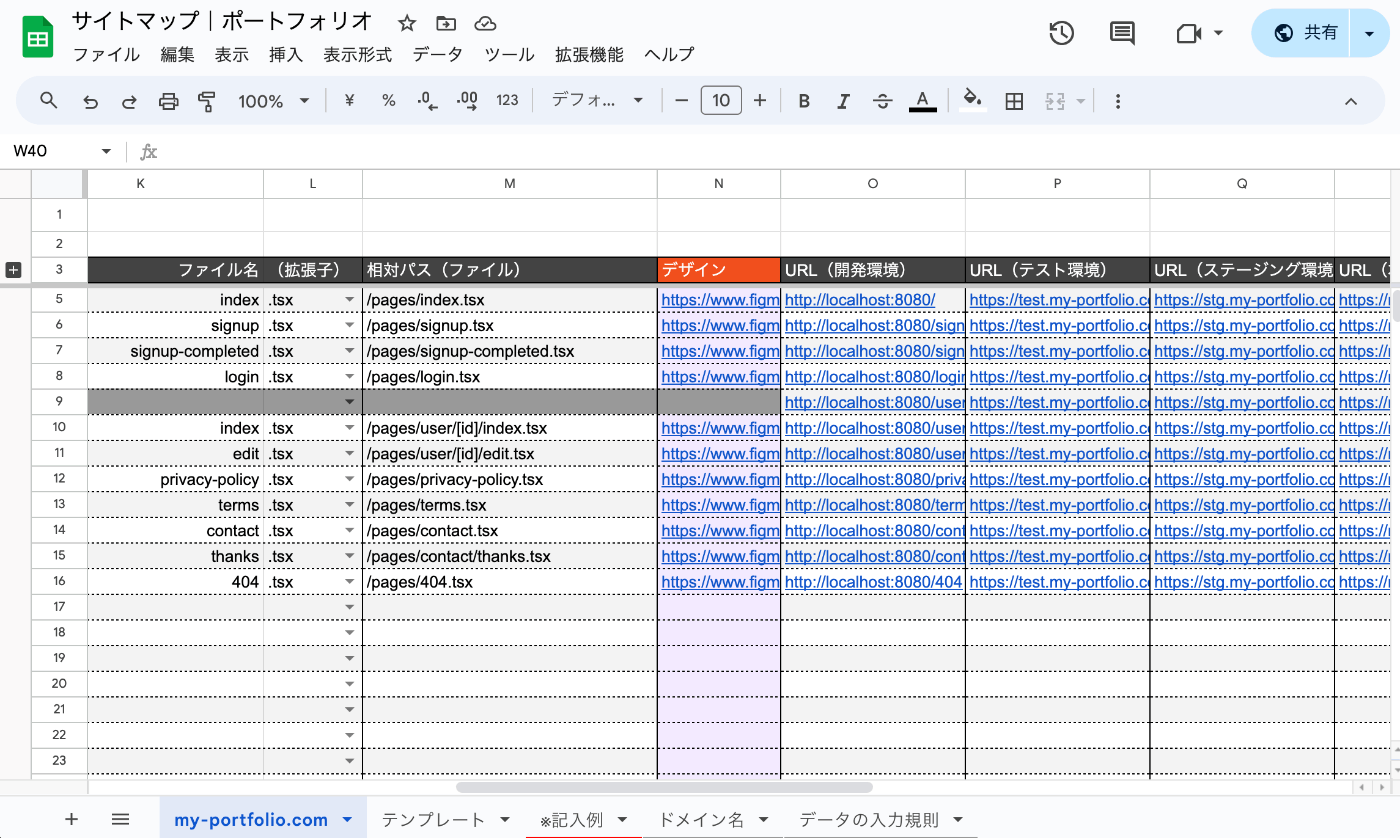Open font family dropdown
The width and height of the screenshot is (1400, 838).
pyautogui.click(x=598, y=100)
